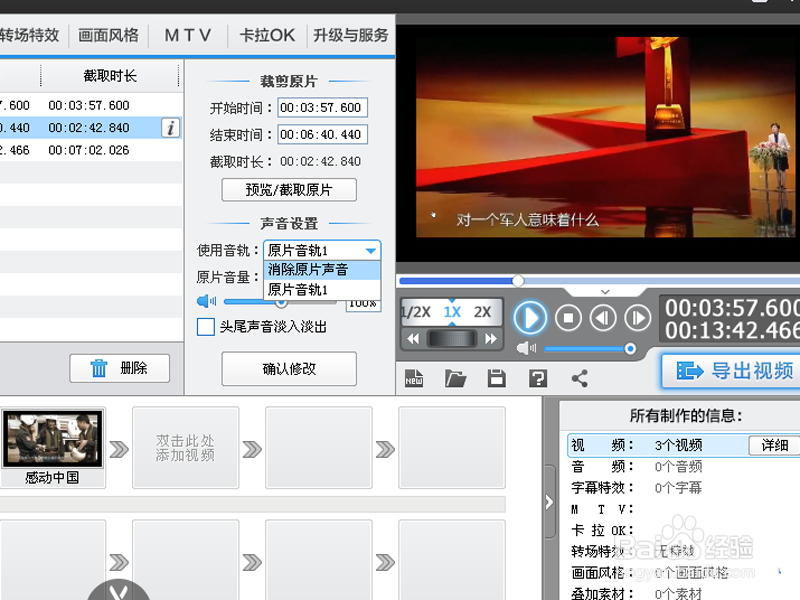
Task: Click the original audio speaker icon
Action: [206, 301]
